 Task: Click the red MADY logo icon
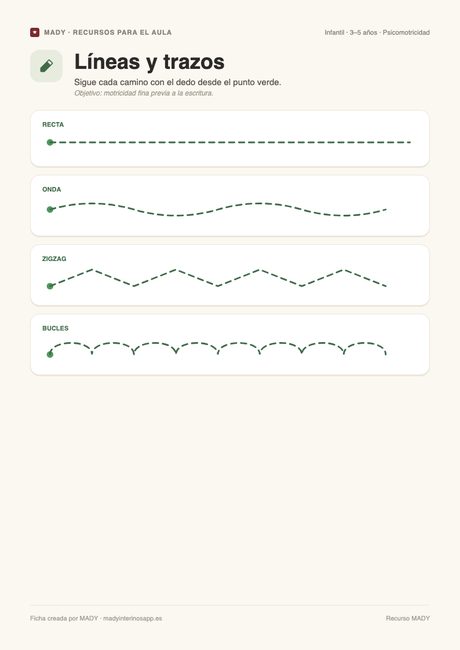[34, 32]
